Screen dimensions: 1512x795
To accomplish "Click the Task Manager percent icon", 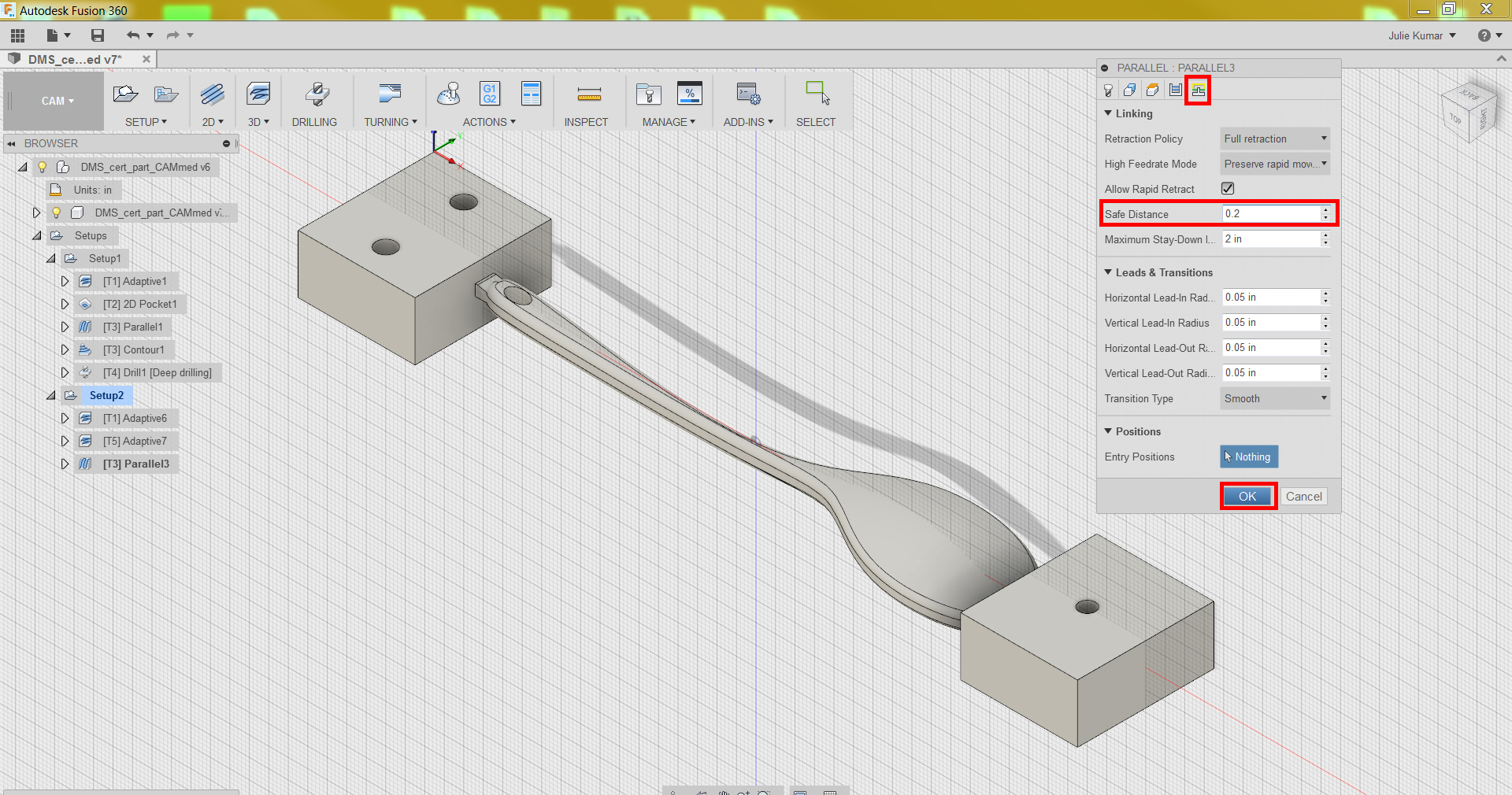I will (690, 94).
